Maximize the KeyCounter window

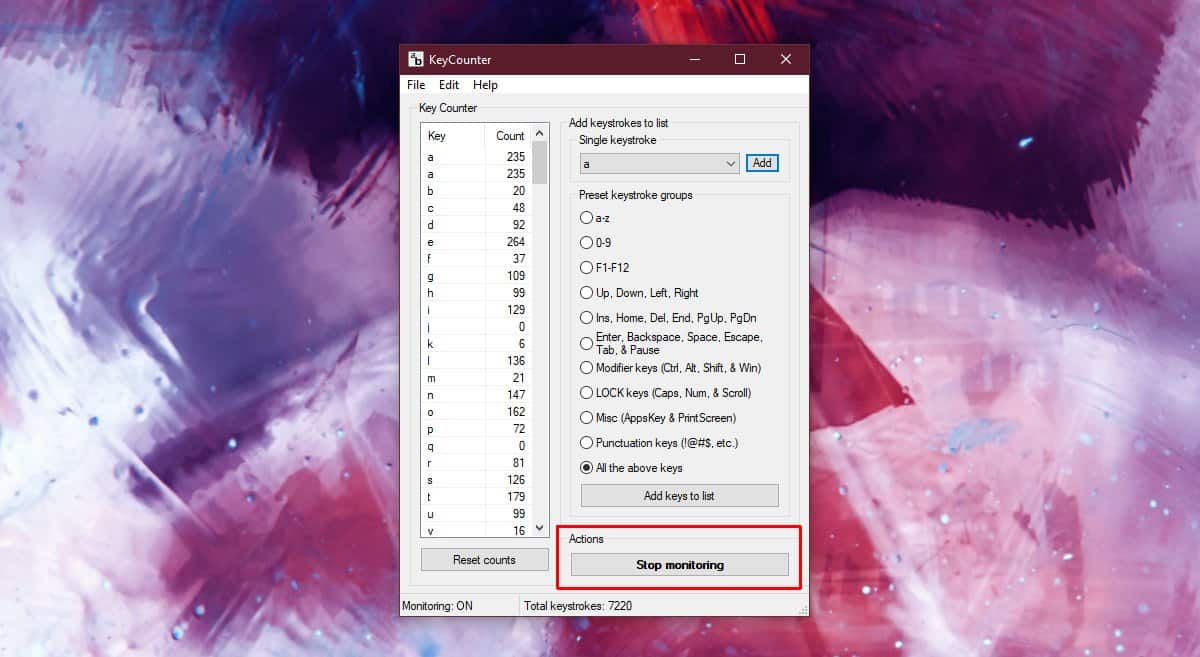[740, 59]
